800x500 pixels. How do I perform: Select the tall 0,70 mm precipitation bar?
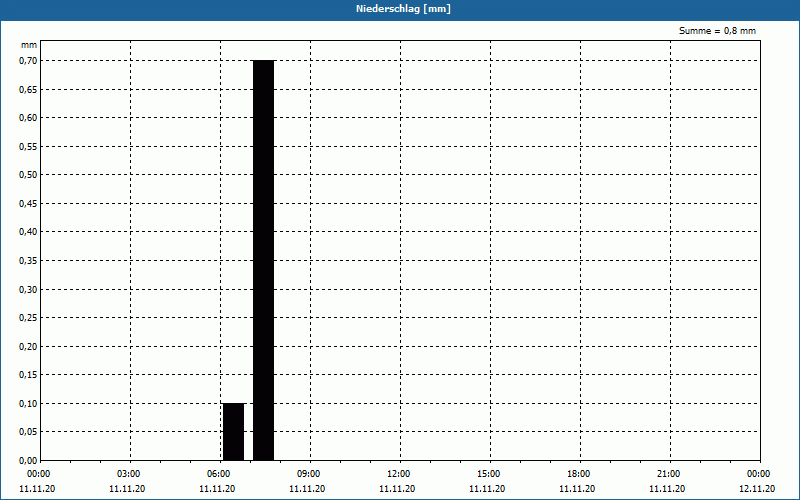[x=264, y=260]
